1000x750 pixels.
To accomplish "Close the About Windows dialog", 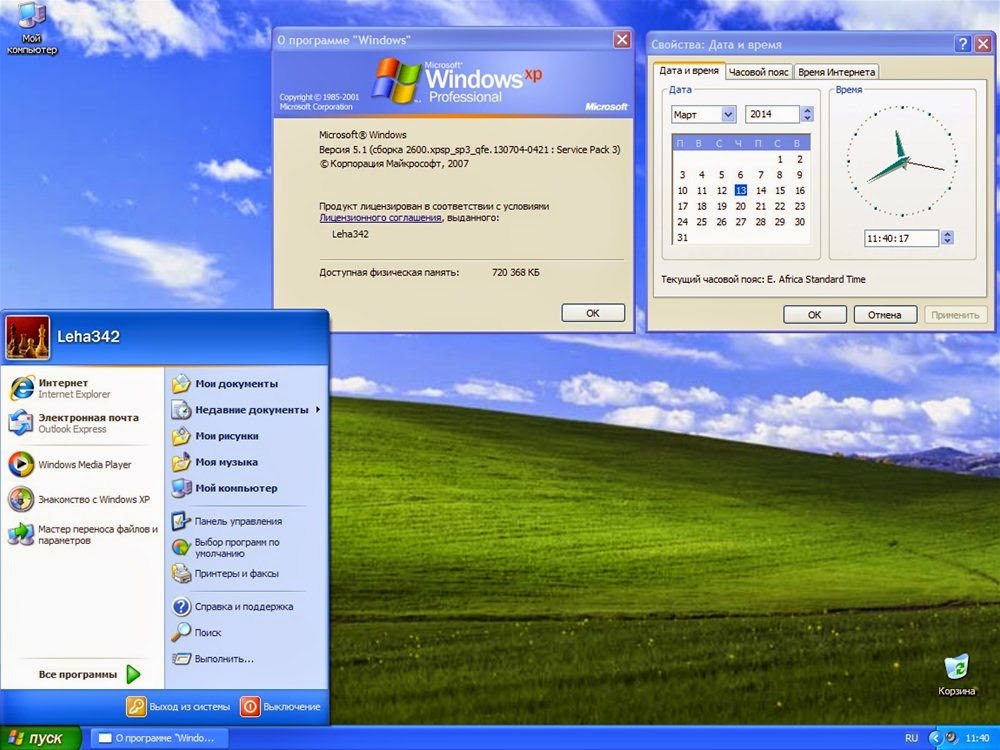I will click(x=622, y=40).
